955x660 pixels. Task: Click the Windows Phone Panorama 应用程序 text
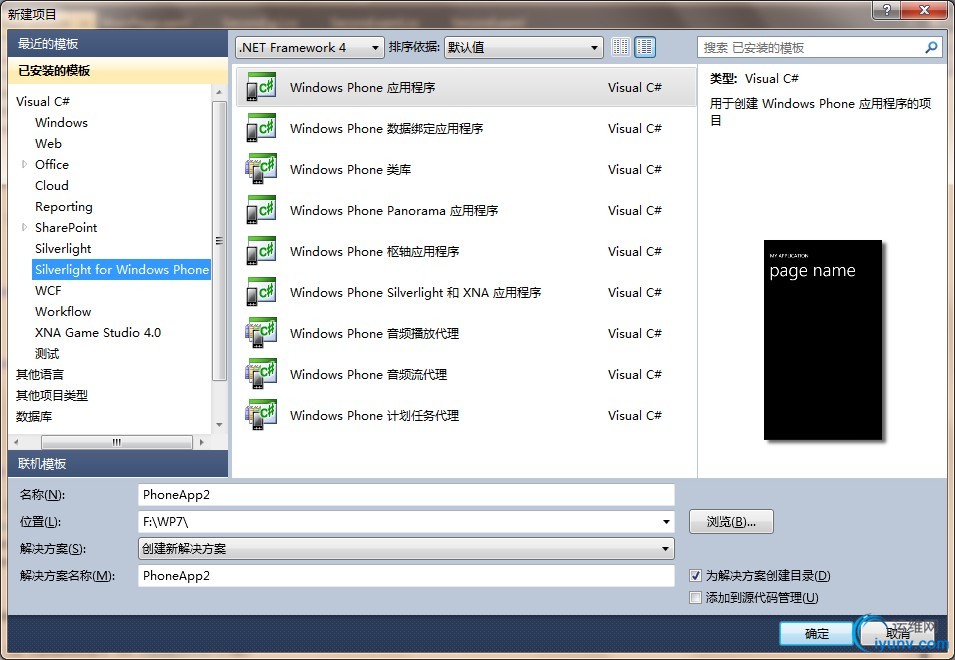click(x=394, y=211)
